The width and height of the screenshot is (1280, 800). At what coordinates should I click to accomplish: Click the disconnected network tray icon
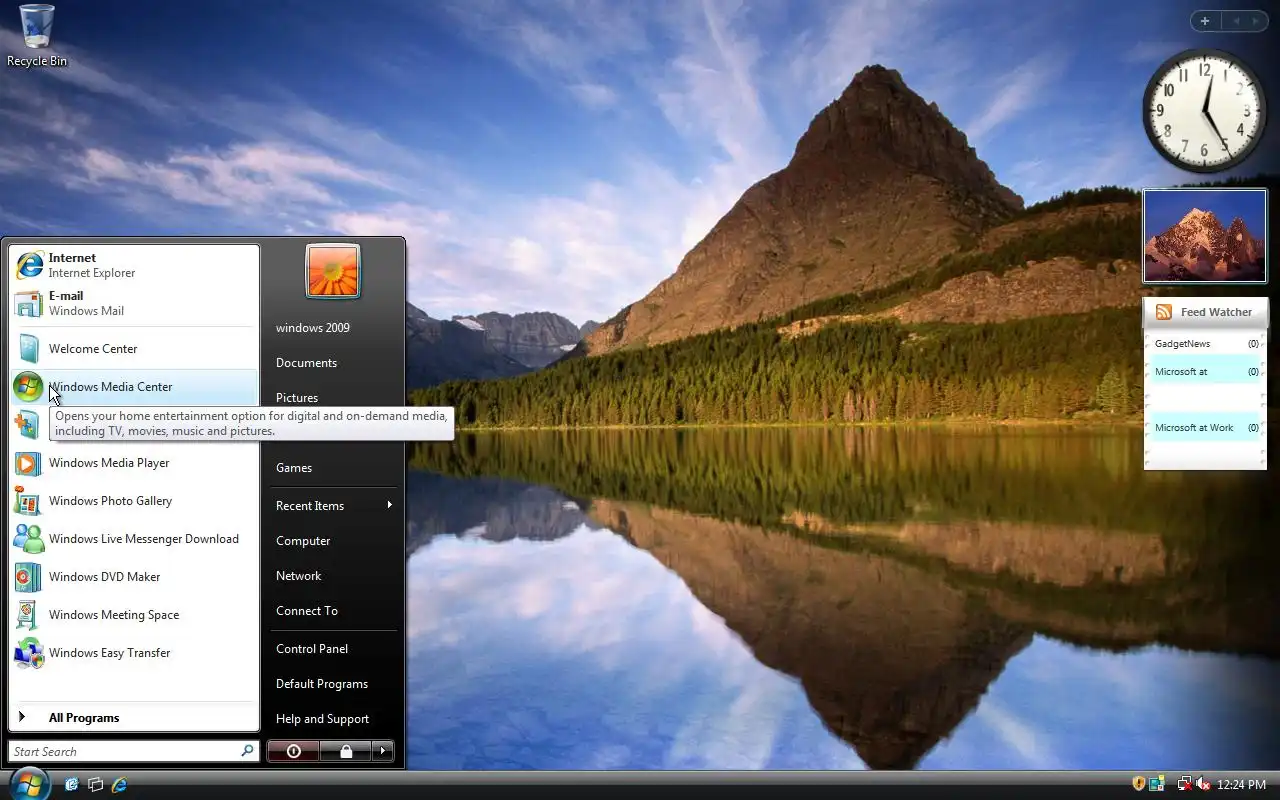pos(1184,784)
